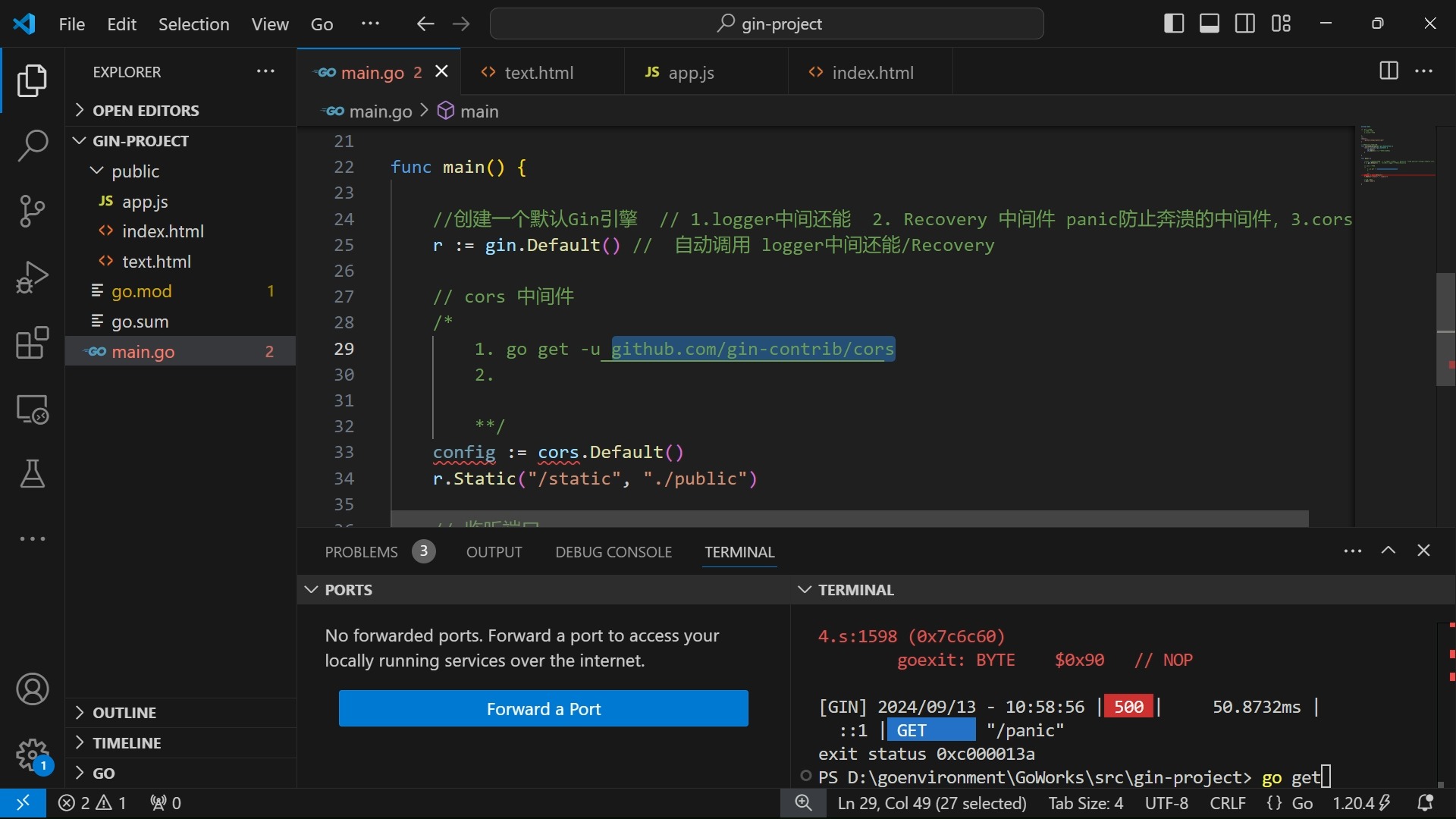Toggle Secondary Side Bar visibility
This screenshot has height=819, width=1456.
click(1245, 24)
